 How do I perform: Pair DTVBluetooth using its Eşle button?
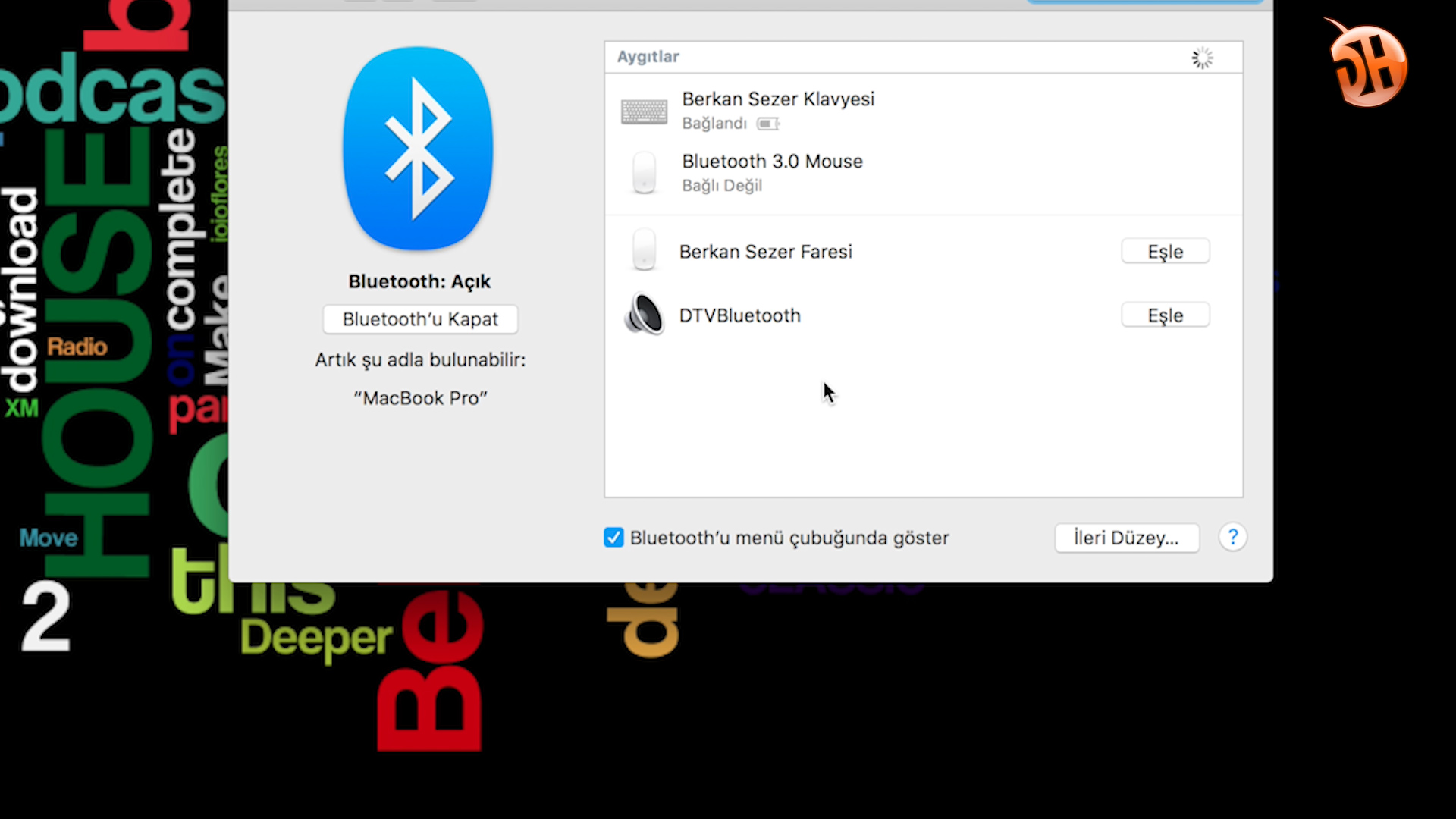coord(1165,315)
